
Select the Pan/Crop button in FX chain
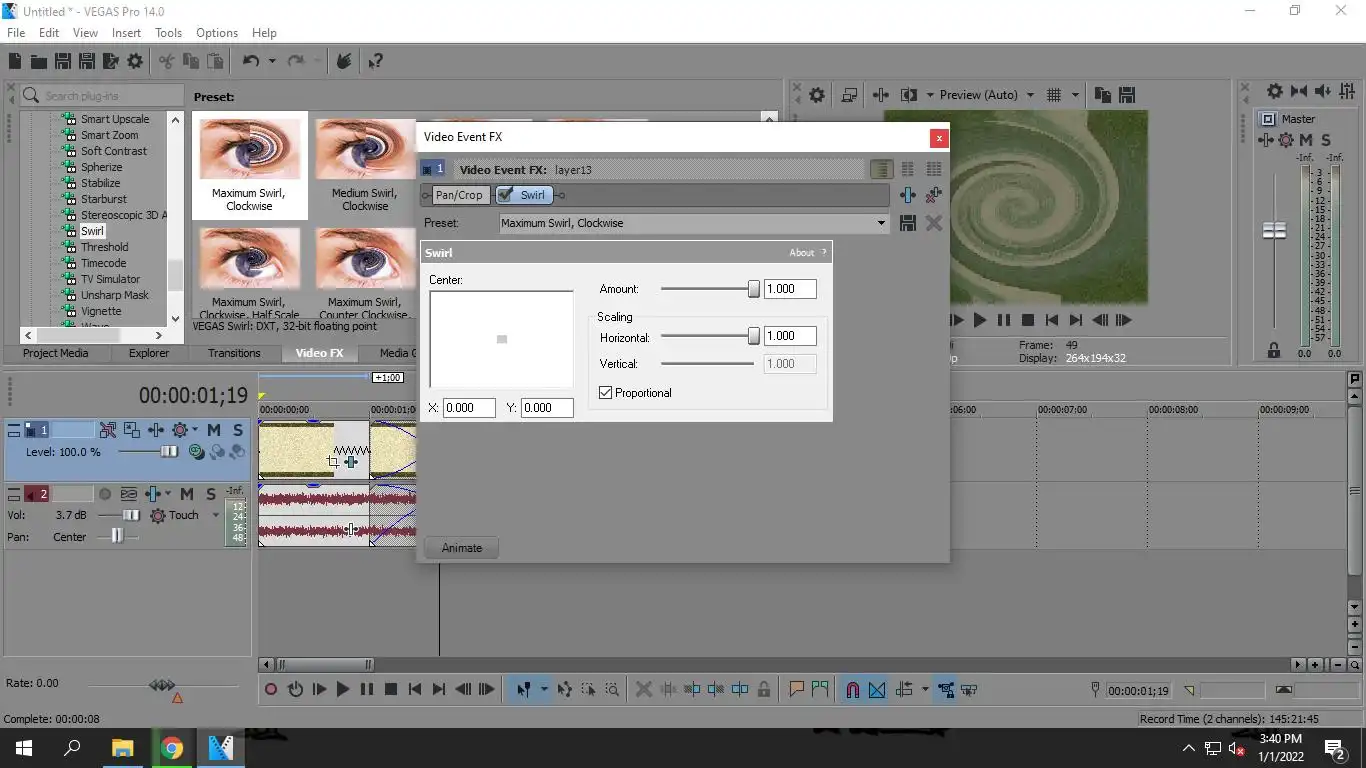459,195
